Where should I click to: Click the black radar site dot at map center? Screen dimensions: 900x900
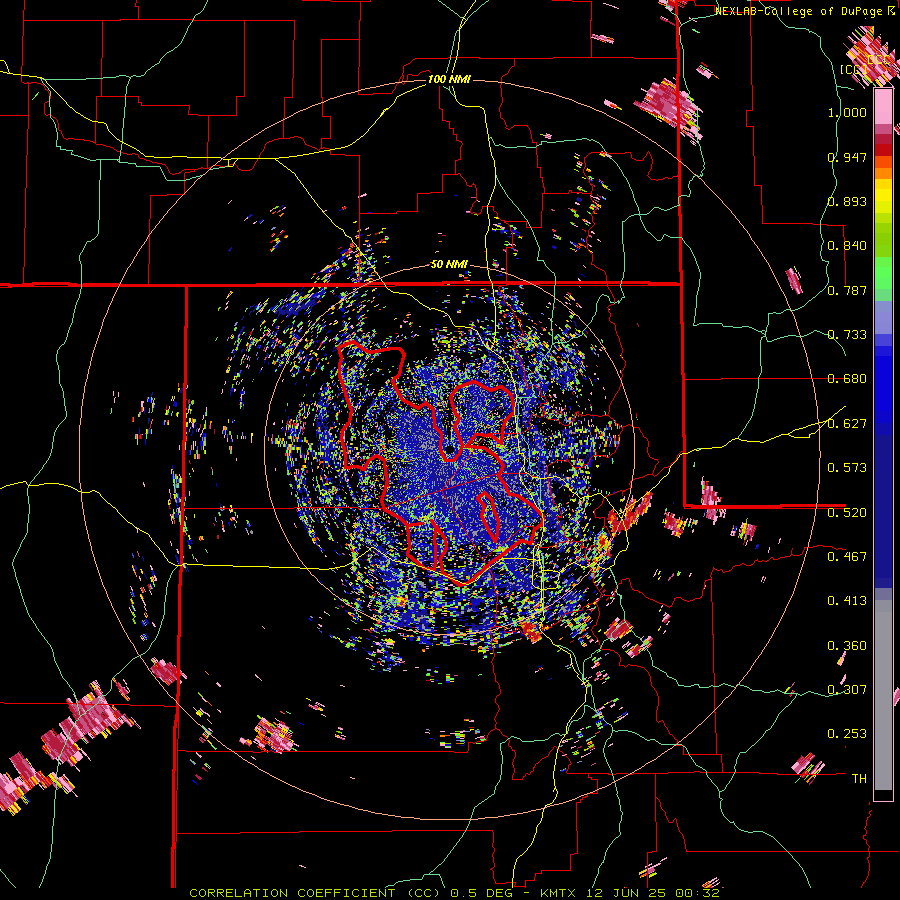point(449,449)
